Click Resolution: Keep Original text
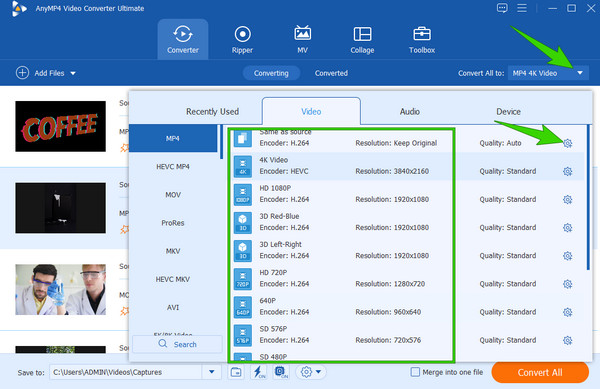 396,143
